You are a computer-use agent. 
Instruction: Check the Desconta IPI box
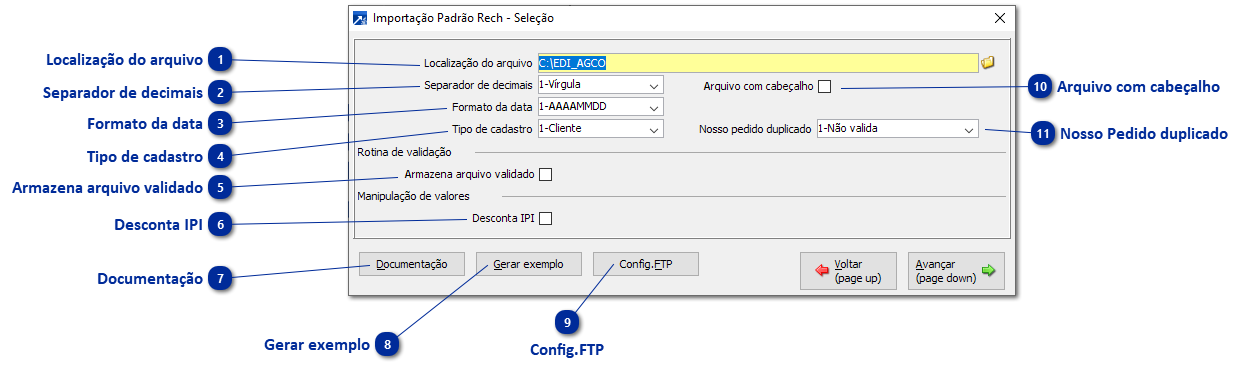(546, 218)
